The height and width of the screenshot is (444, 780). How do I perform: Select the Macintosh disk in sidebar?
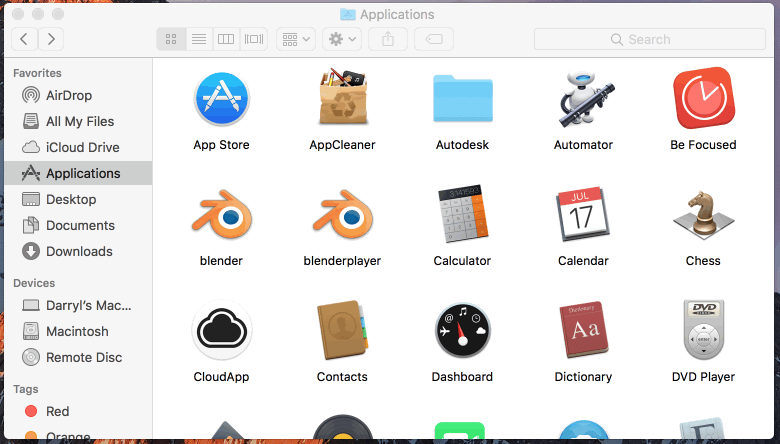pos(78,331)
